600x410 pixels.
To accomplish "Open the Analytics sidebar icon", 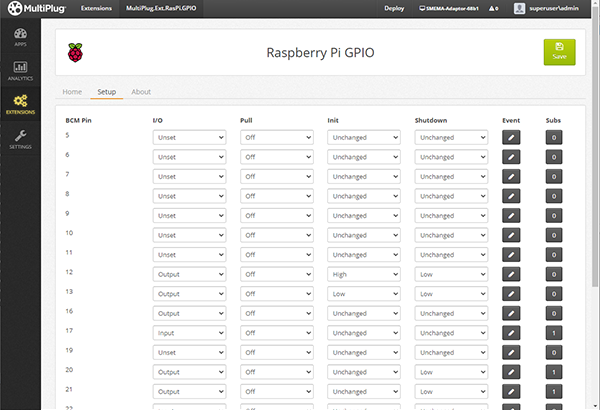I will (x=20, y=71).
